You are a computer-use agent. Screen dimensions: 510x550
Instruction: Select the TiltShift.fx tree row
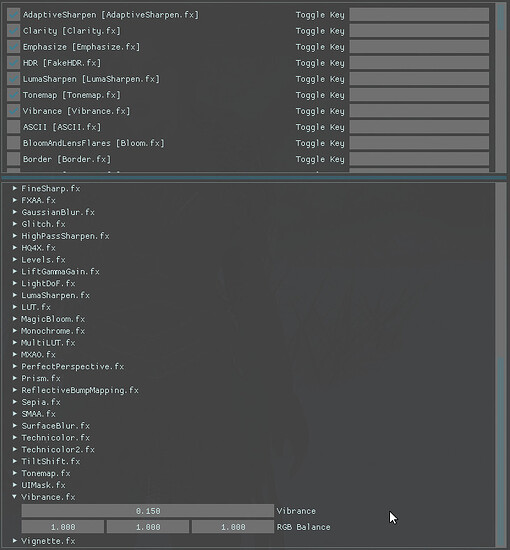(x=51, y=461)
